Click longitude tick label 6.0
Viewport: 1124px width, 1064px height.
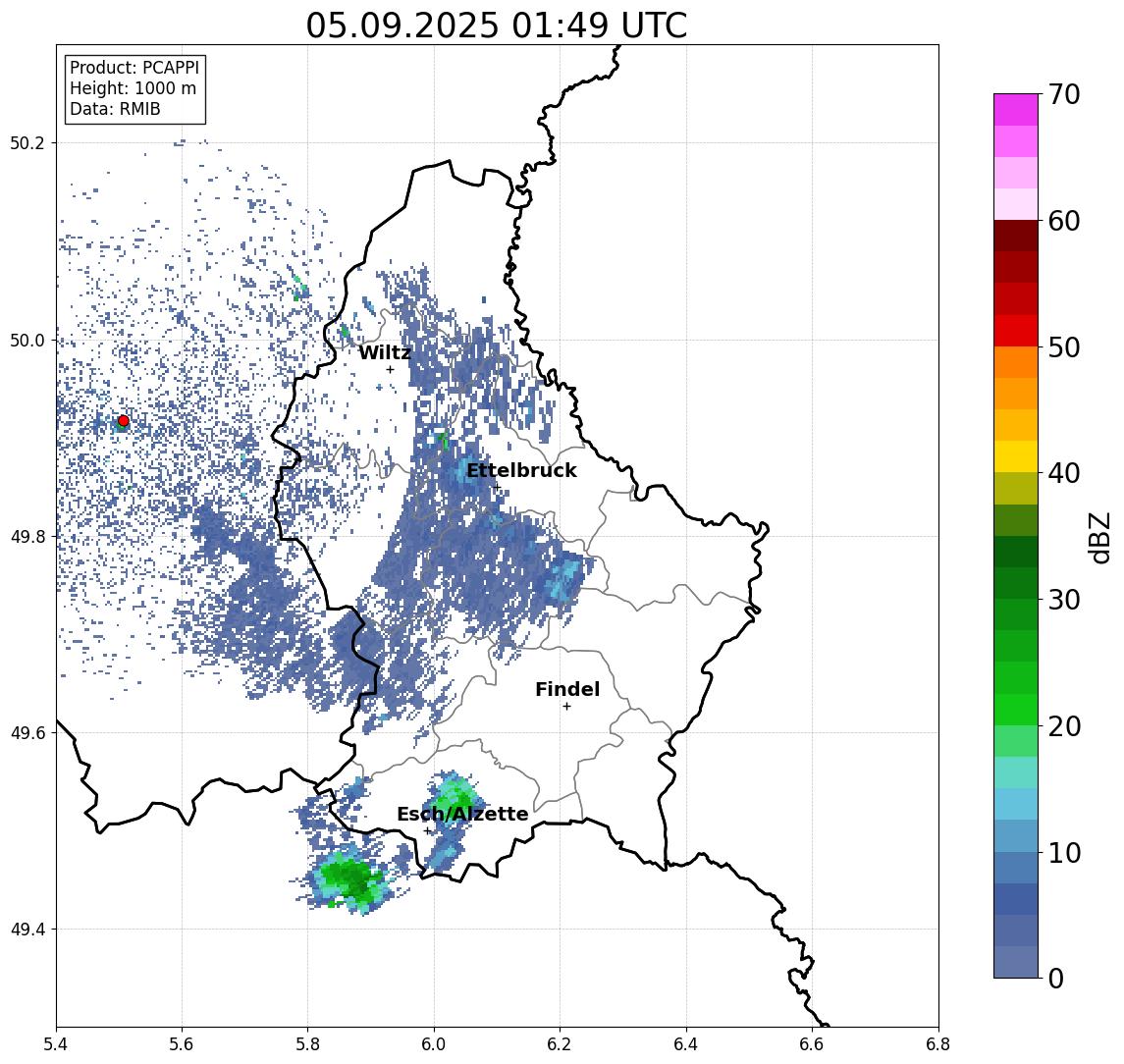point(434,1044)
